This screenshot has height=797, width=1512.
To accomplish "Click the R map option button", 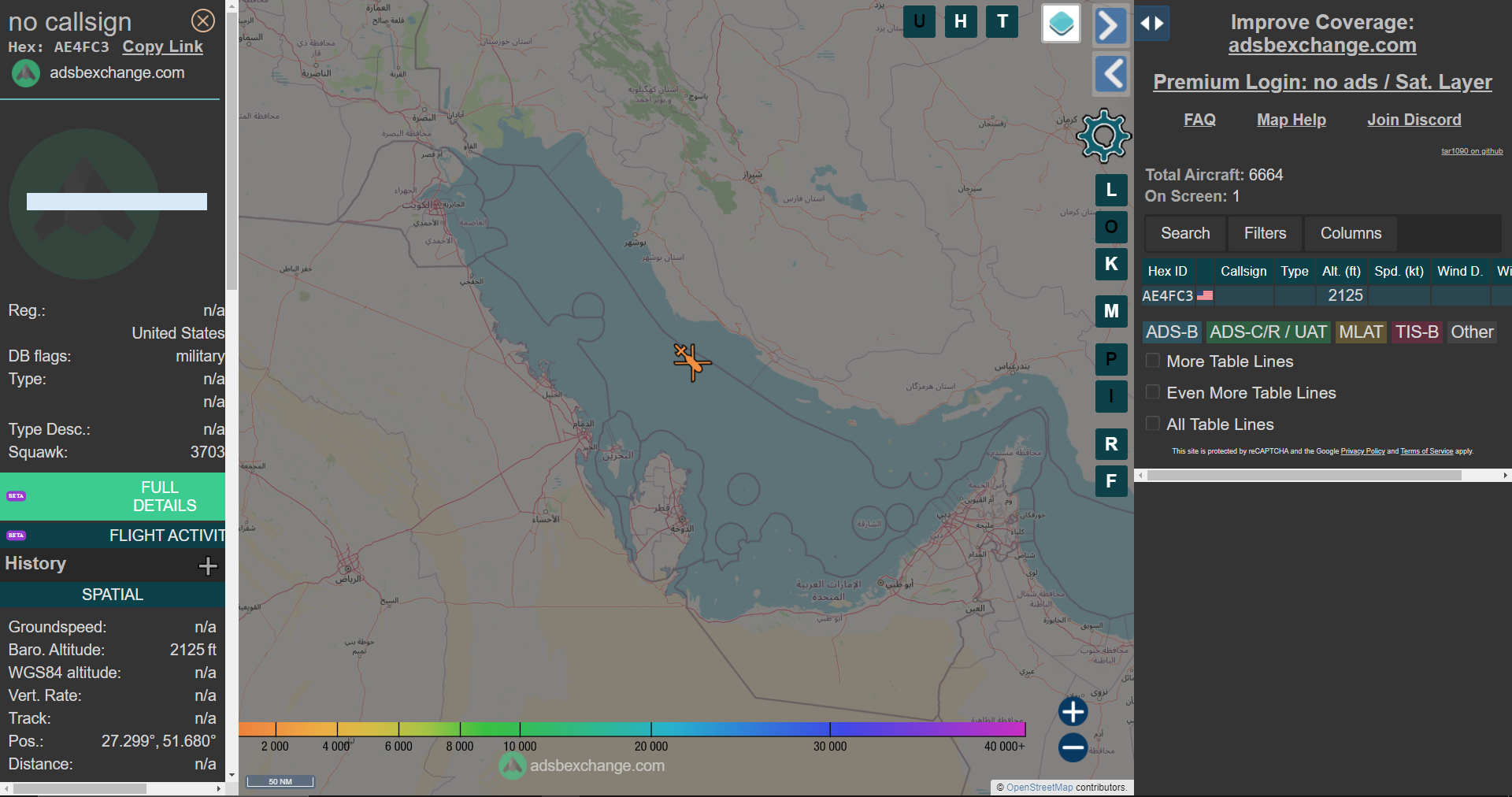I will coord(1111,444).
